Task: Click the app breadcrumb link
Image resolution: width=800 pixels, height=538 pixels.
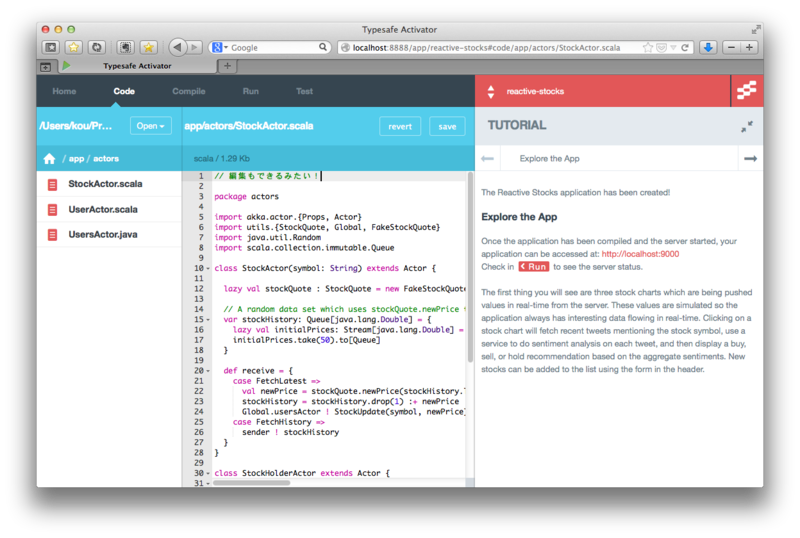Action: coord(76,159)
